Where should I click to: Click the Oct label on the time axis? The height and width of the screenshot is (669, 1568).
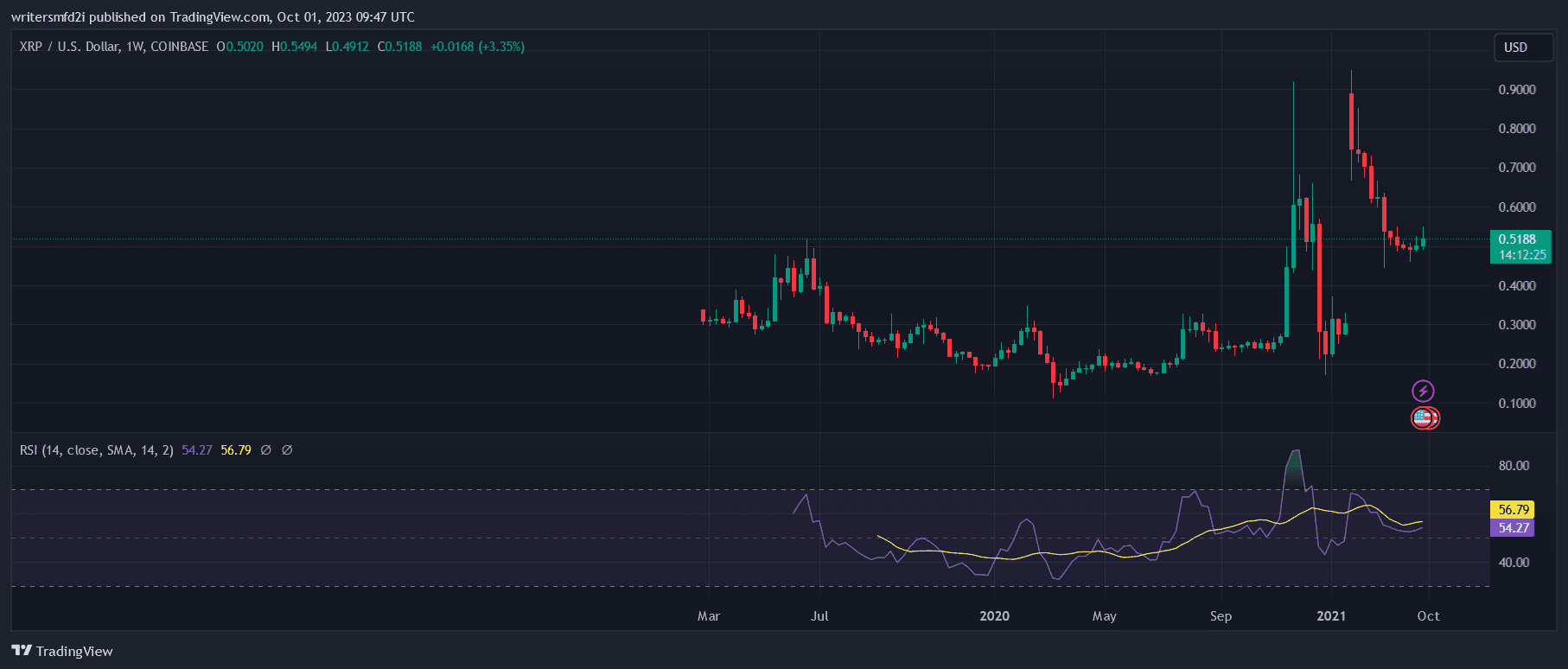click(1428, 616)
